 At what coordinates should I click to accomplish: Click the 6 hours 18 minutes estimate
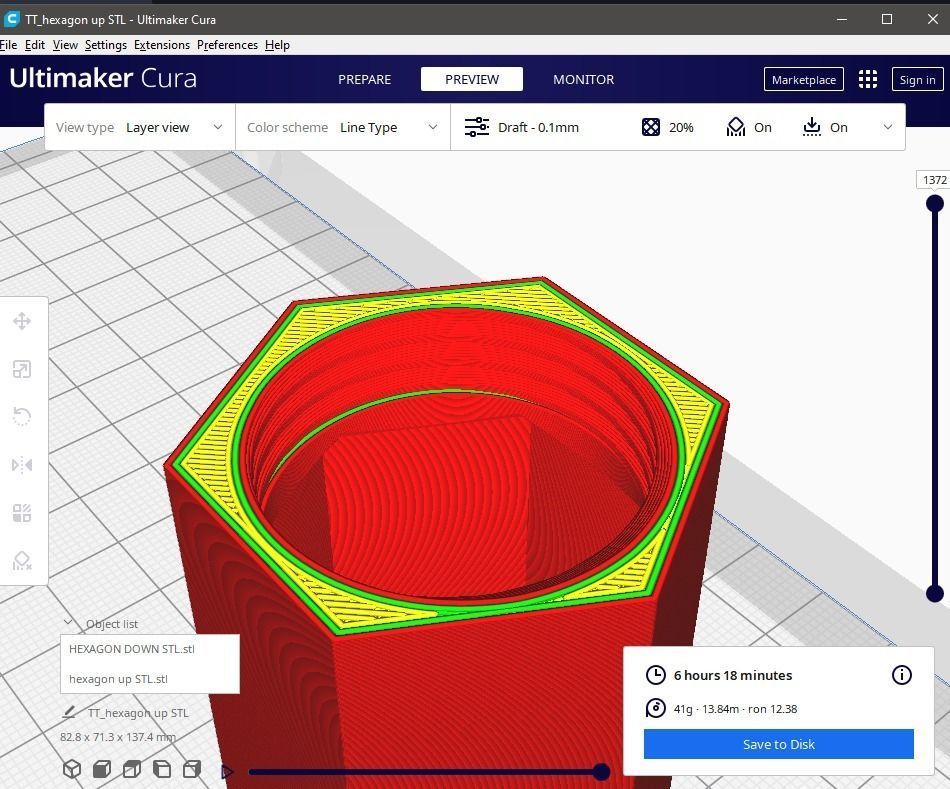click(x=732, y=675)
